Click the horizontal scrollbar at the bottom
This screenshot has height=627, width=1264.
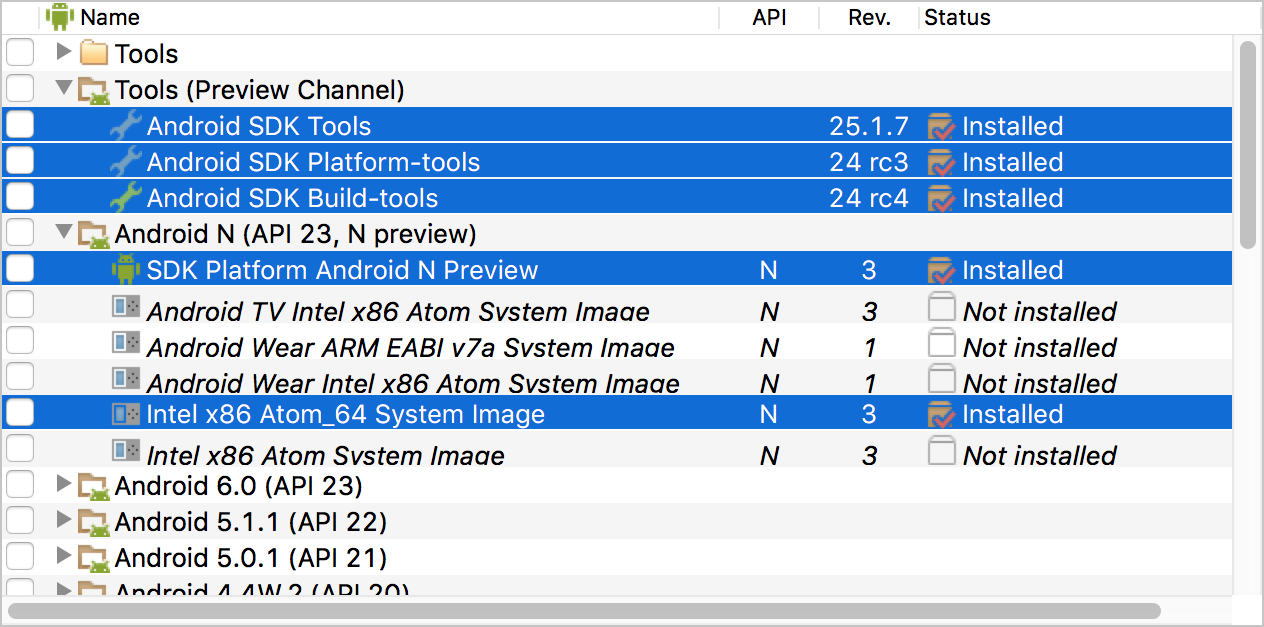click(584, 610)
